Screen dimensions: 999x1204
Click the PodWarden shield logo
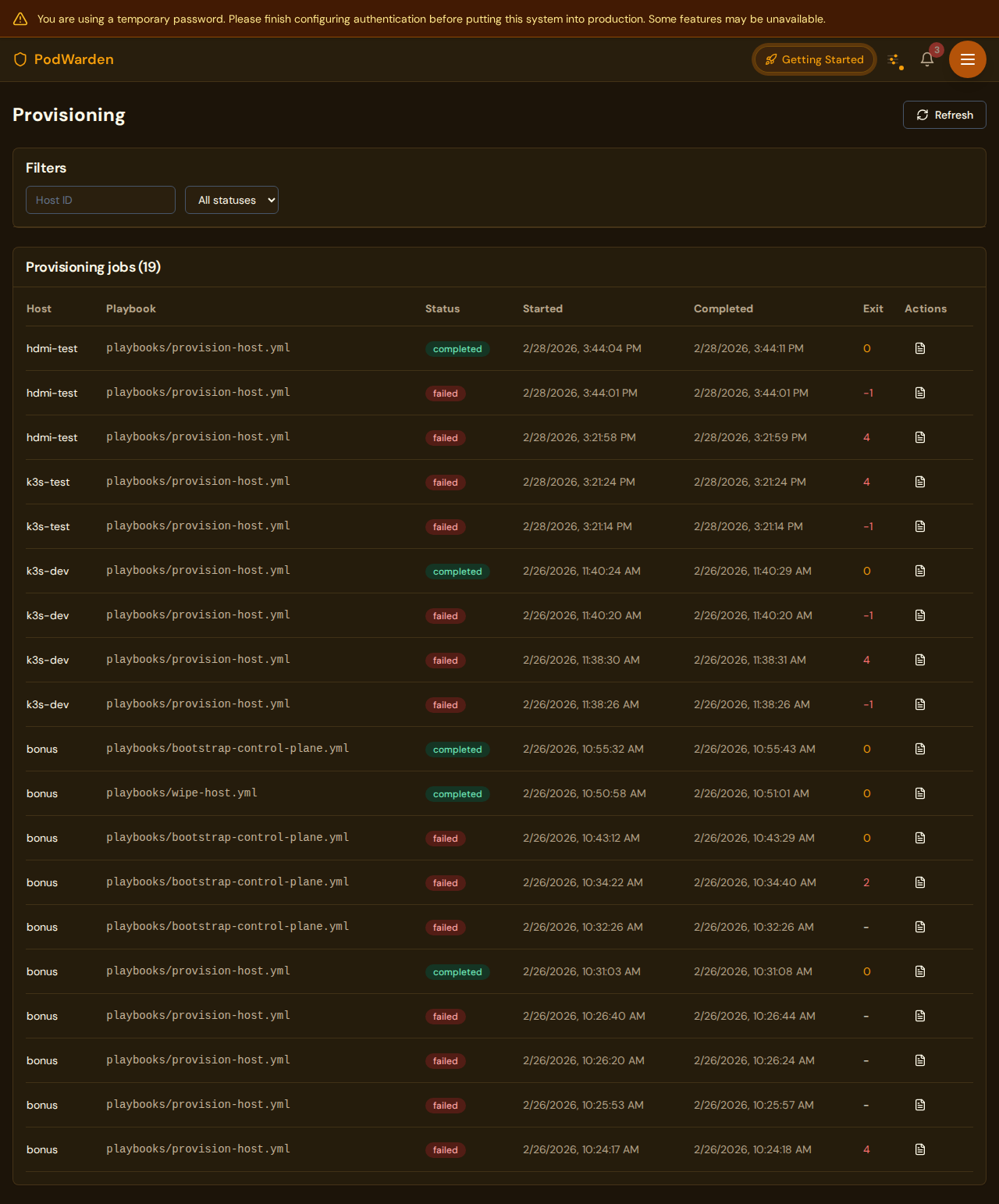pos(20,59)
